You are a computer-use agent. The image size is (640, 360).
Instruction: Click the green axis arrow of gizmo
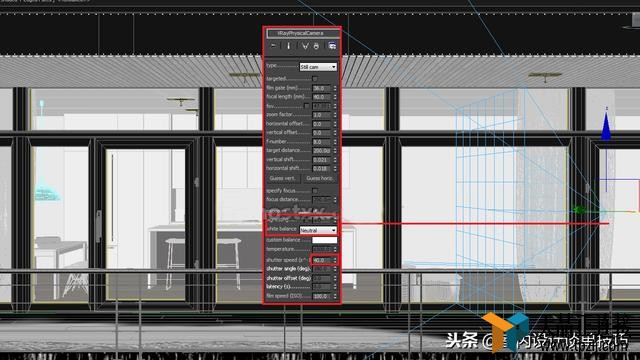tap(579, 210)
